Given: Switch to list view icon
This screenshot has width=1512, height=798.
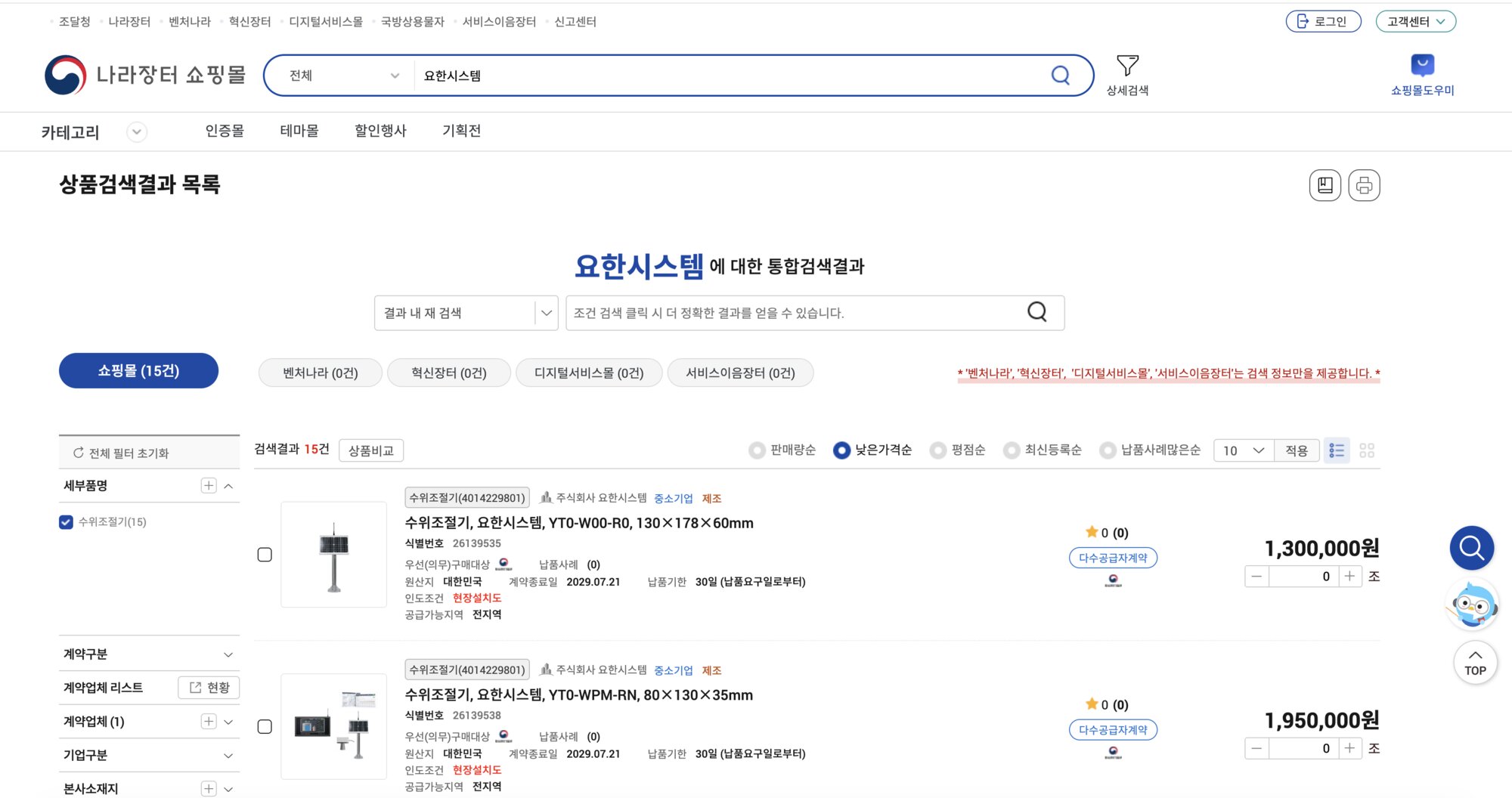Looking at the screenshot, I should coord(1337,450).
